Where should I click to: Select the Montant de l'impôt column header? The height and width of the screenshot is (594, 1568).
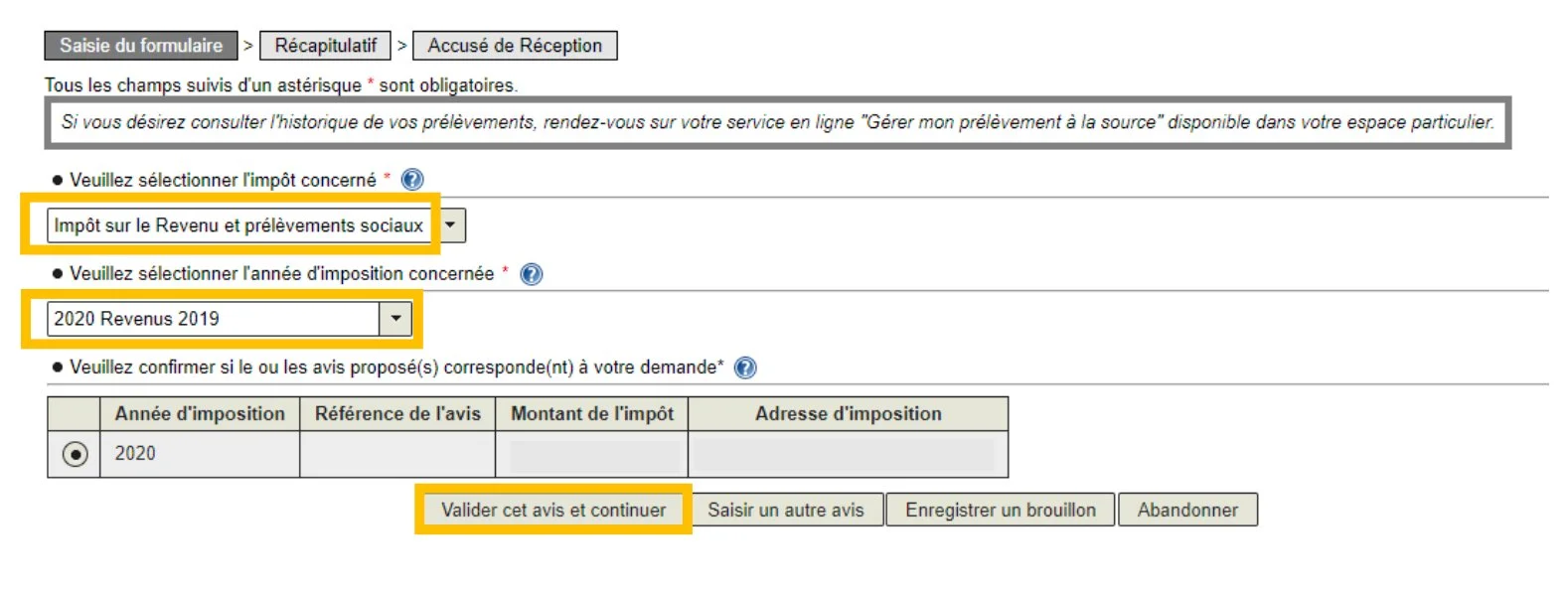point(592,414)
